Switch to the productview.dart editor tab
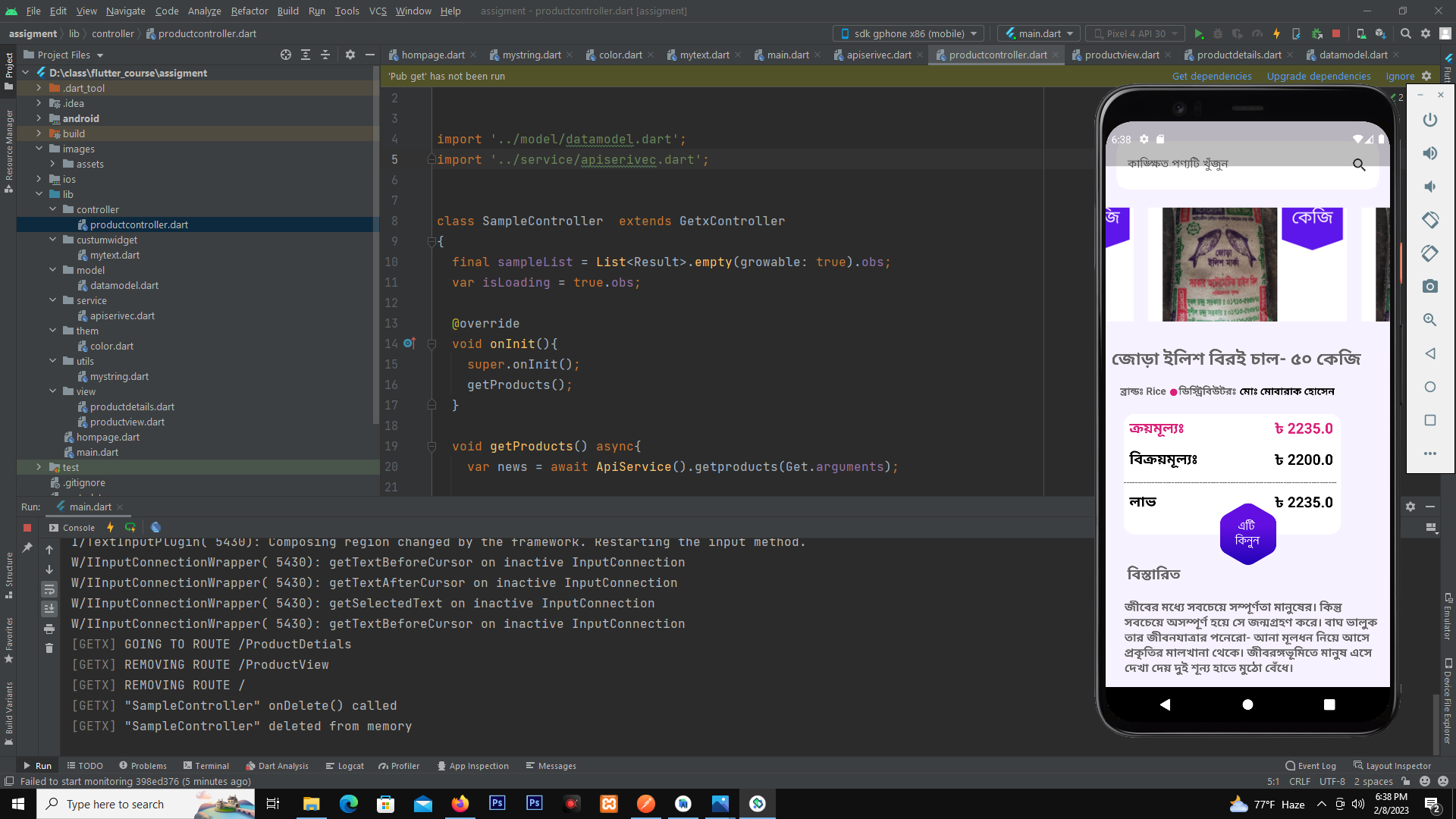The image size is (1456, 819). [x=1121, y=55]
